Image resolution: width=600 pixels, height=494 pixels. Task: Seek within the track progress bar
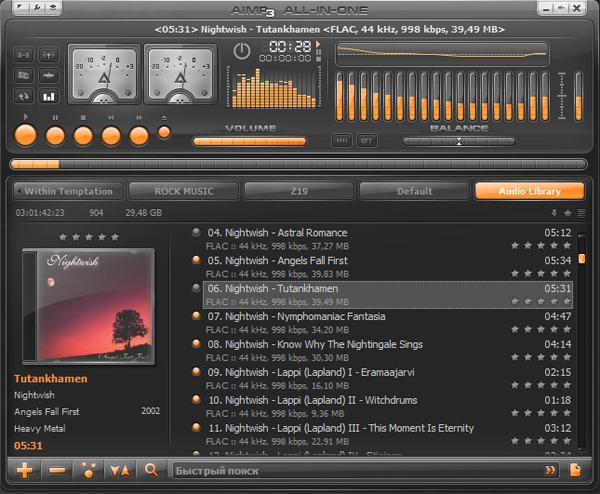[298, 164]
